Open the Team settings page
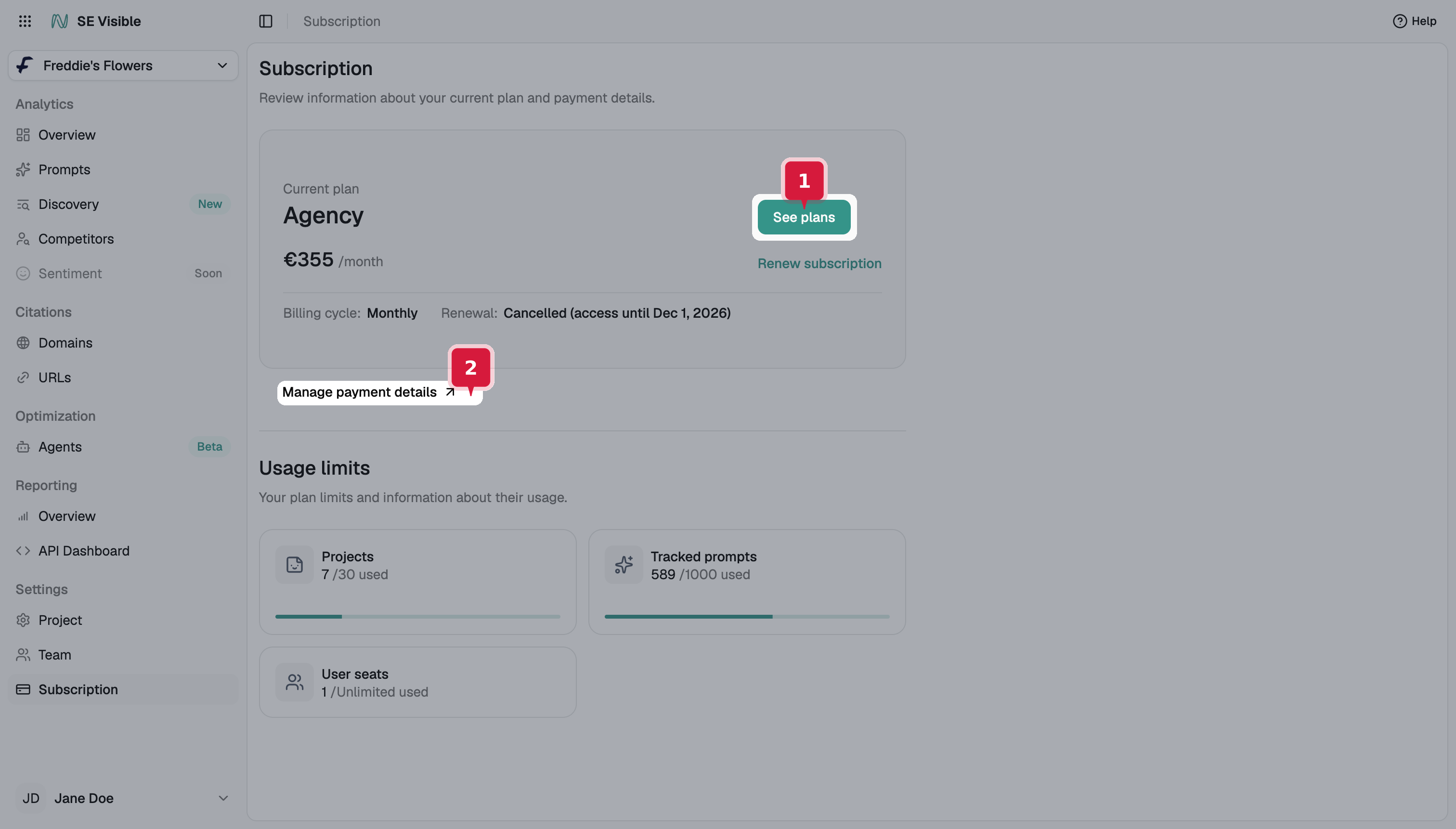Viewport: 1456px width, 829px height. [122, 655]
